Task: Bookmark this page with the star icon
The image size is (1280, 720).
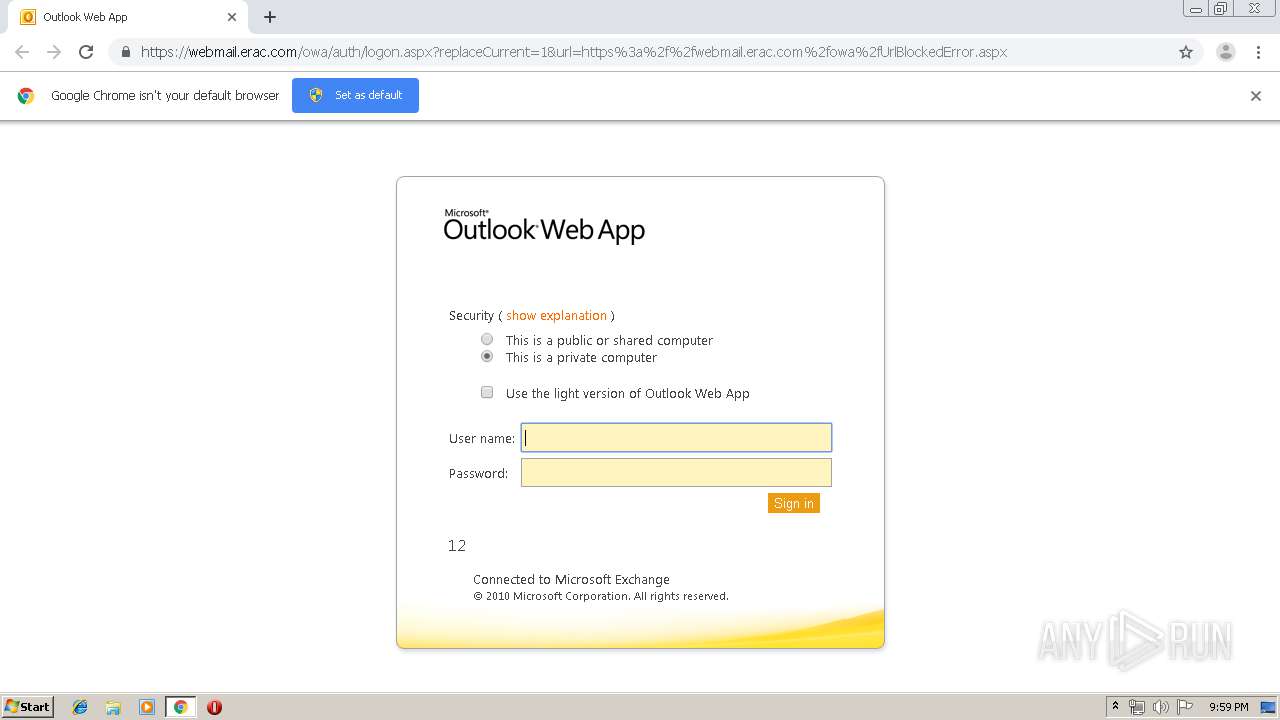Action: coord(1186,52)
